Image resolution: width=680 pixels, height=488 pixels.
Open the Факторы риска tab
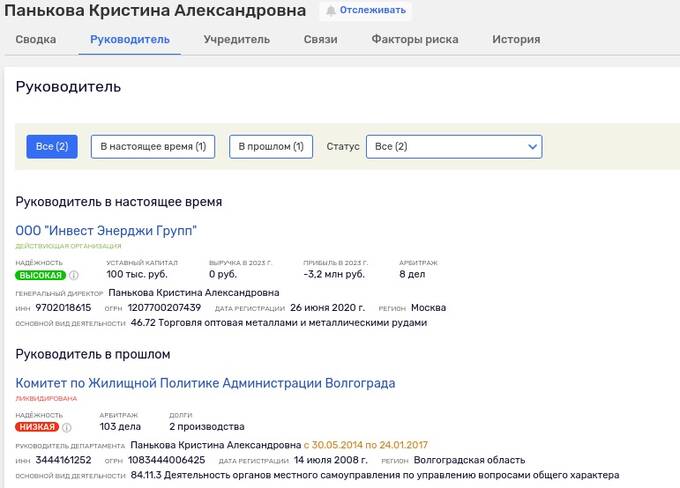coord(414,40)
